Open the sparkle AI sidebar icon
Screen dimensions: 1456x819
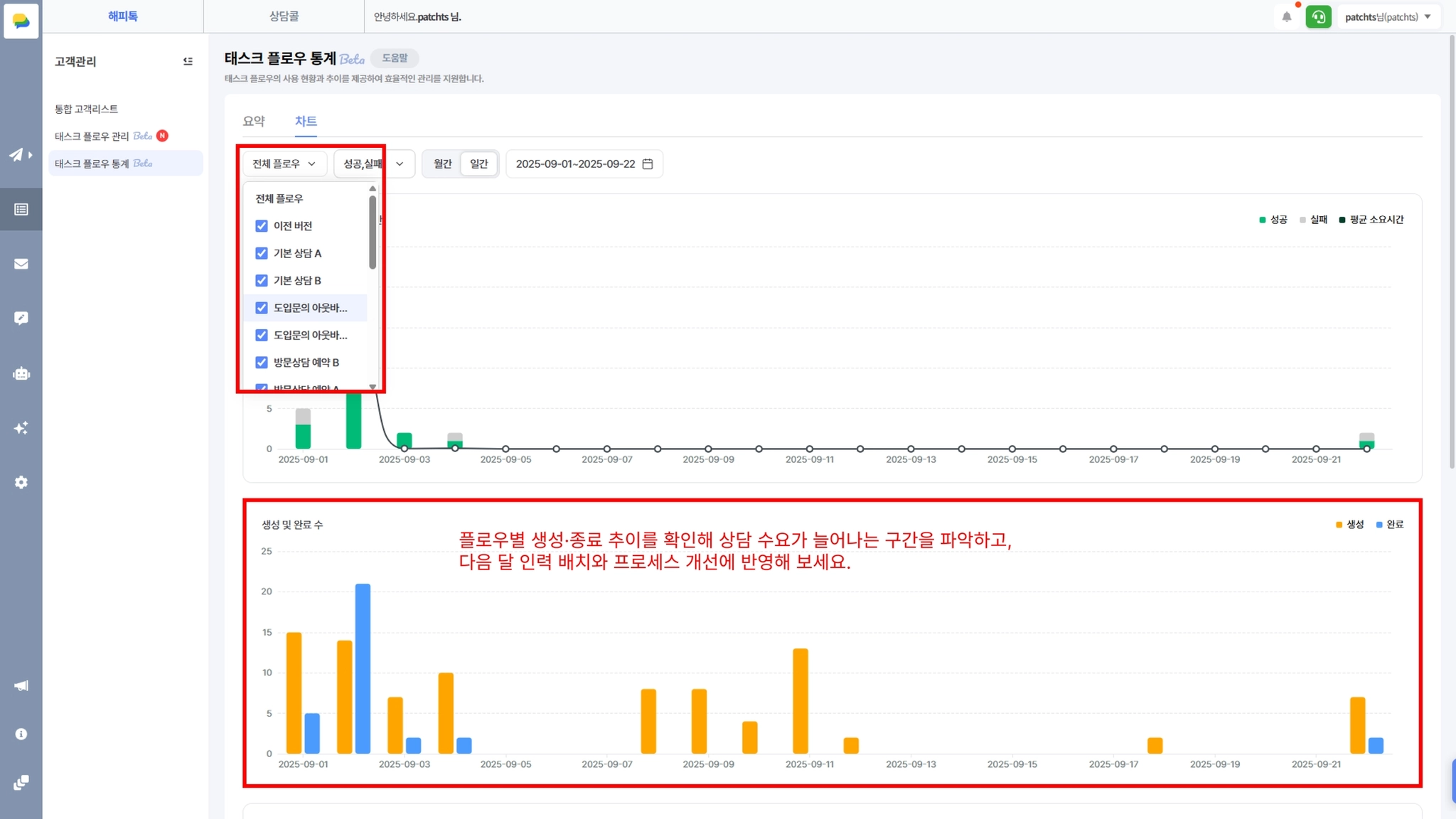[x=21, y=428]
